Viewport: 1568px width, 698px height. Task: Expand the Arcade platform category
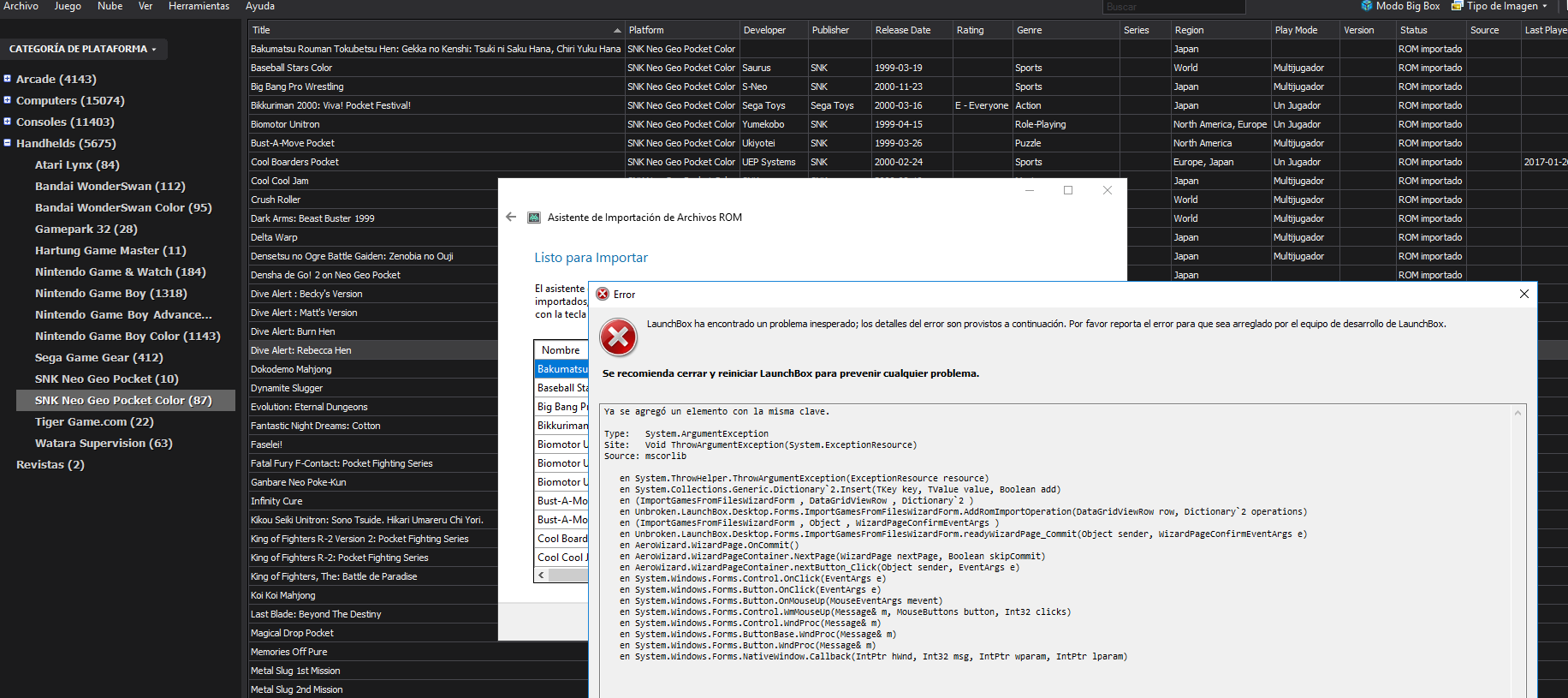click(7, 79)
